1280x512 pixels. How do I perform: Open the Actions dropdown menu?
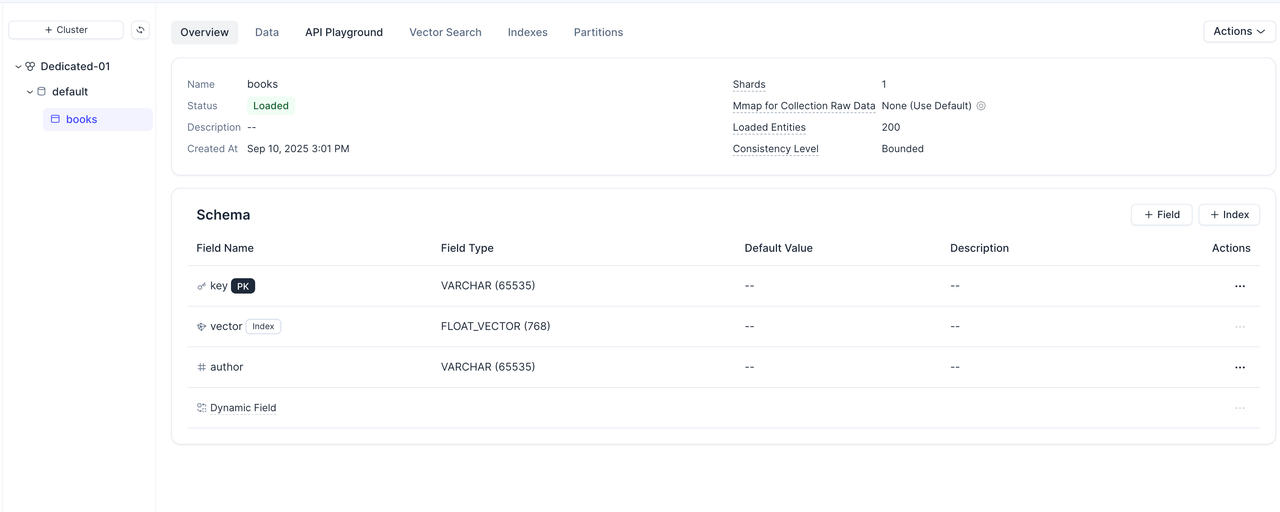pos(1238,32)
